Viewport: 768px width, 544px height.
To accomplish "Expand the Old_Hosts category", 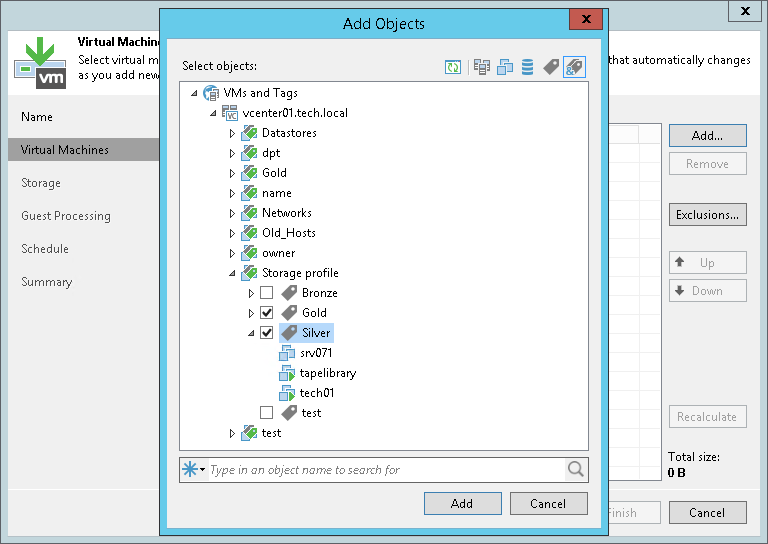I will 232,233.
